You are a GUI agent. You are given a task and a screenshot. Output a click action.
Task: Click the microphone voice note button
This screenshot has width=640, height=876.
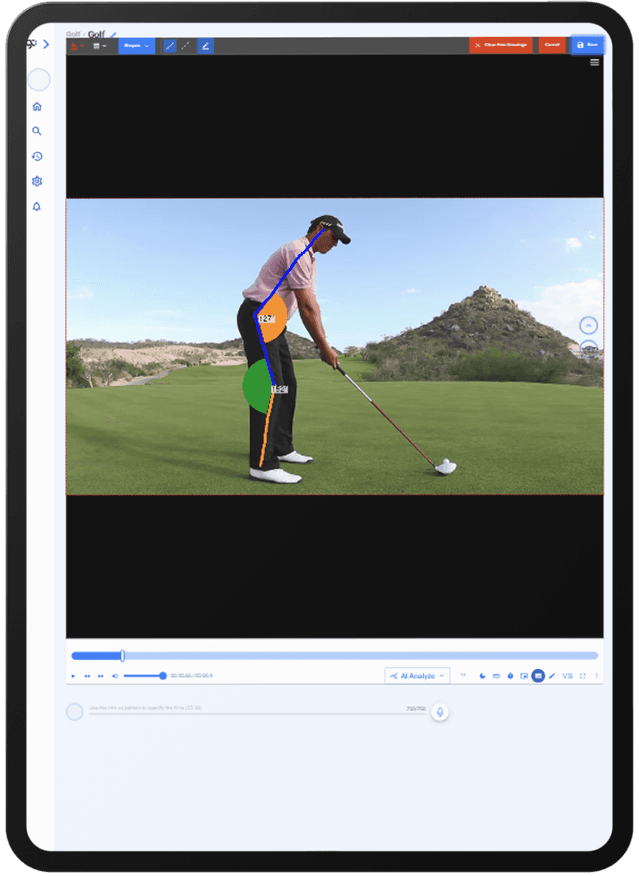pyautogui.click(x=440, y=712)
